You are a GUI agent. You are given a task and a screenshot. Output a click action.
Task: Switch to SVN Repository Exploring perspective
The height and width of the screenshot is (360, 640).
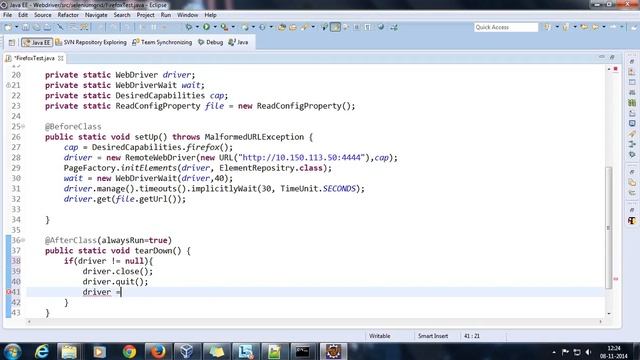[91, 42]
